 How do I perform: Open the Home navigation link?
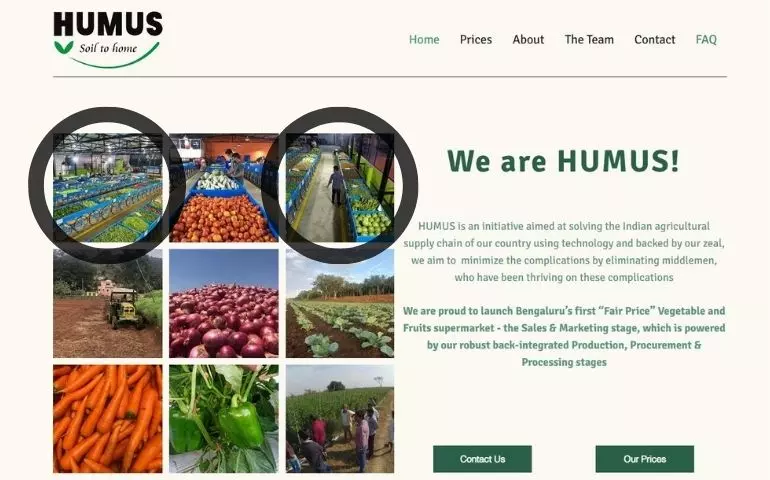(x=424, y=39)
